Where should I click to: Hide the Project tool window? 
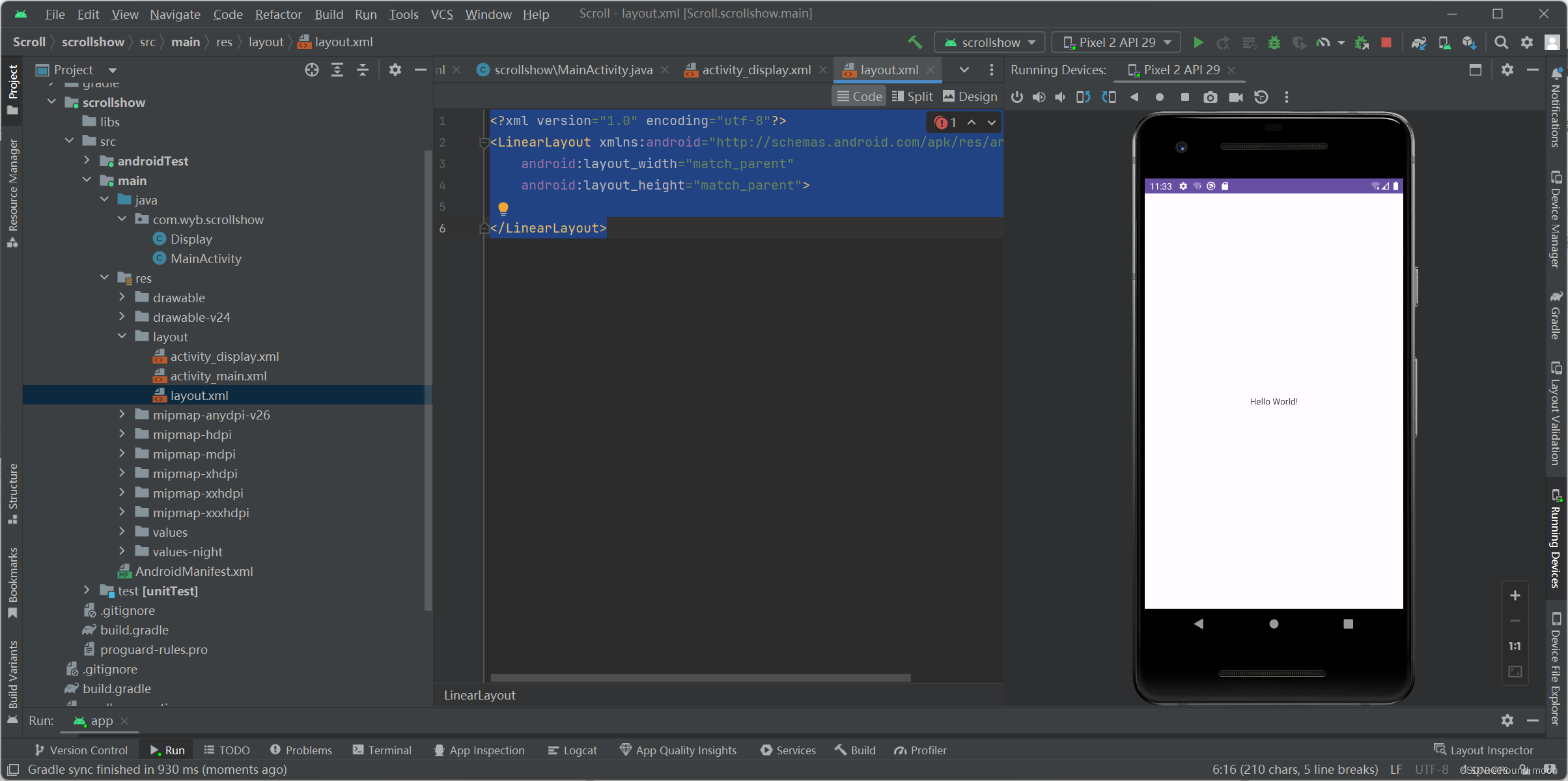click(421, 70)
